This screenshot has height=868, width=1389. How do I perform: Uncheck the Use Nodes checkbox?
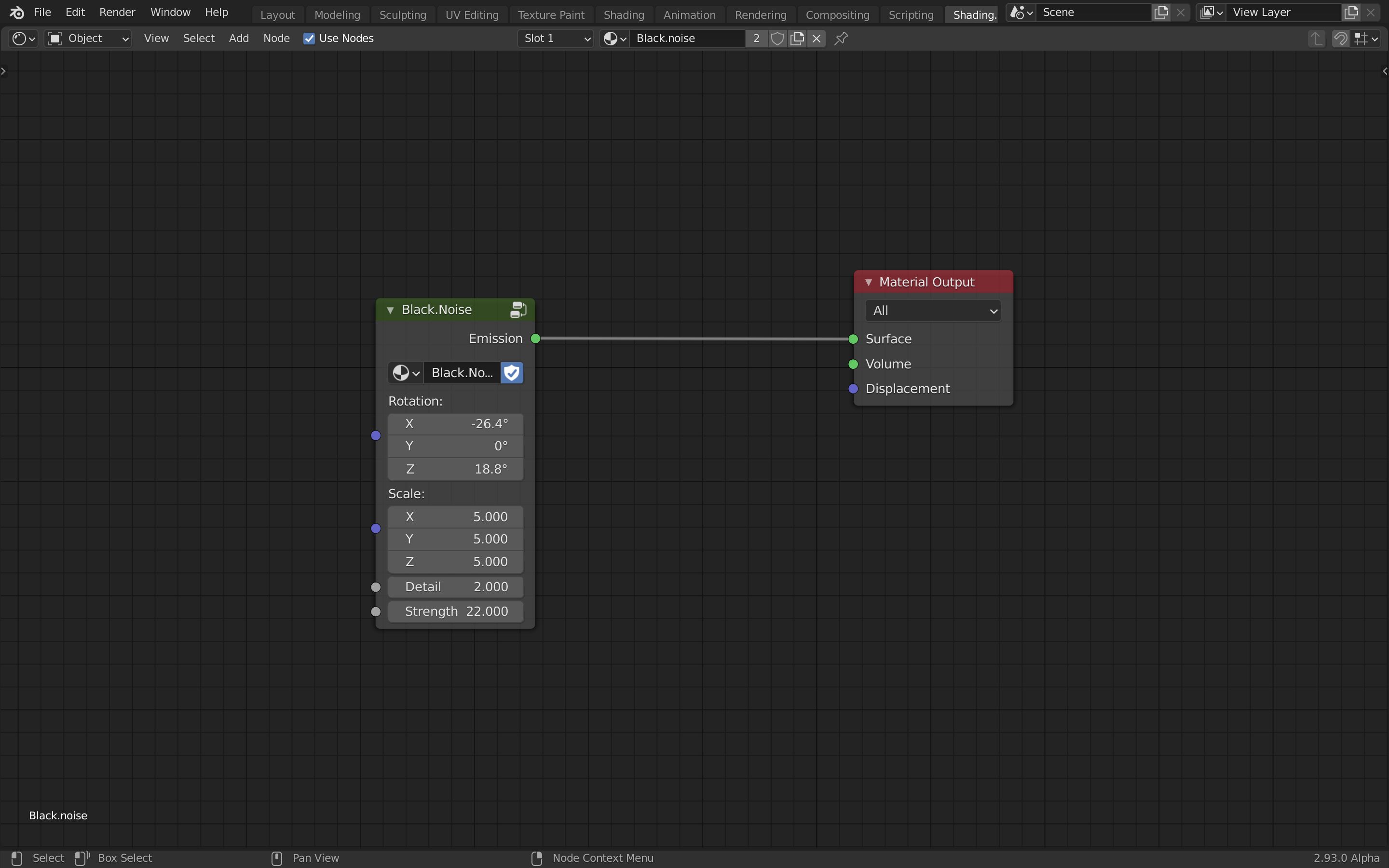pyautogui.click(x=309, y=39)
